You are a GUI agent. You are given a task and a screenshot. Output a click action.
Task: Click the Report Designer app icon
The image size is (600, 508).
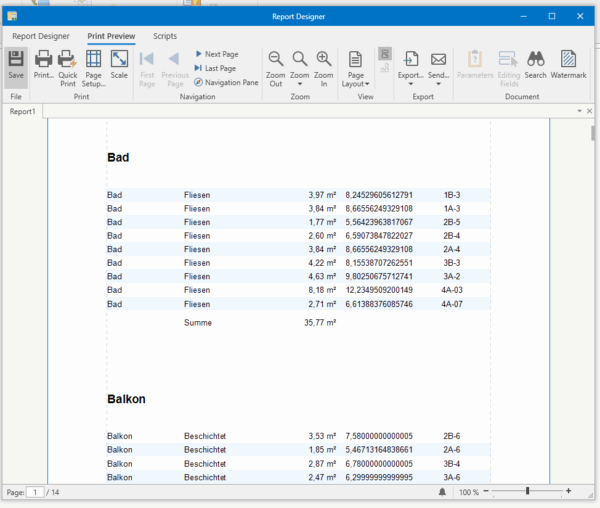[12, 16]
